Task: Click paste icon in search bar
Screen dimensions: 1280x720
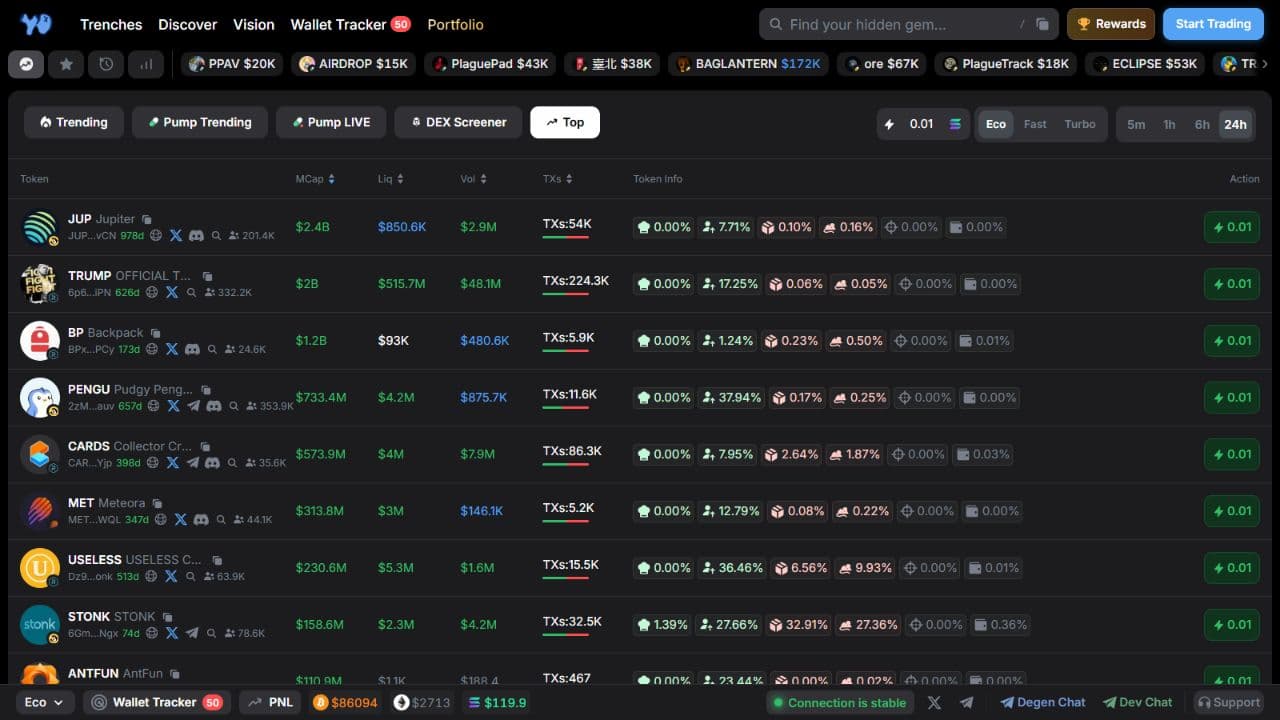Action: pos(1042,24)
